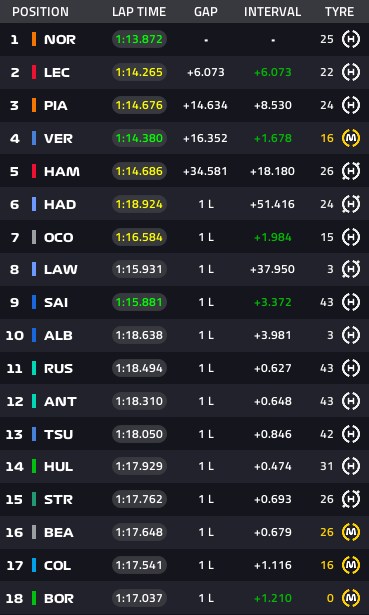The width and height of the screenshot is (369, 615).
Task: Select driver row SAI
Action: tap(184, 302)
